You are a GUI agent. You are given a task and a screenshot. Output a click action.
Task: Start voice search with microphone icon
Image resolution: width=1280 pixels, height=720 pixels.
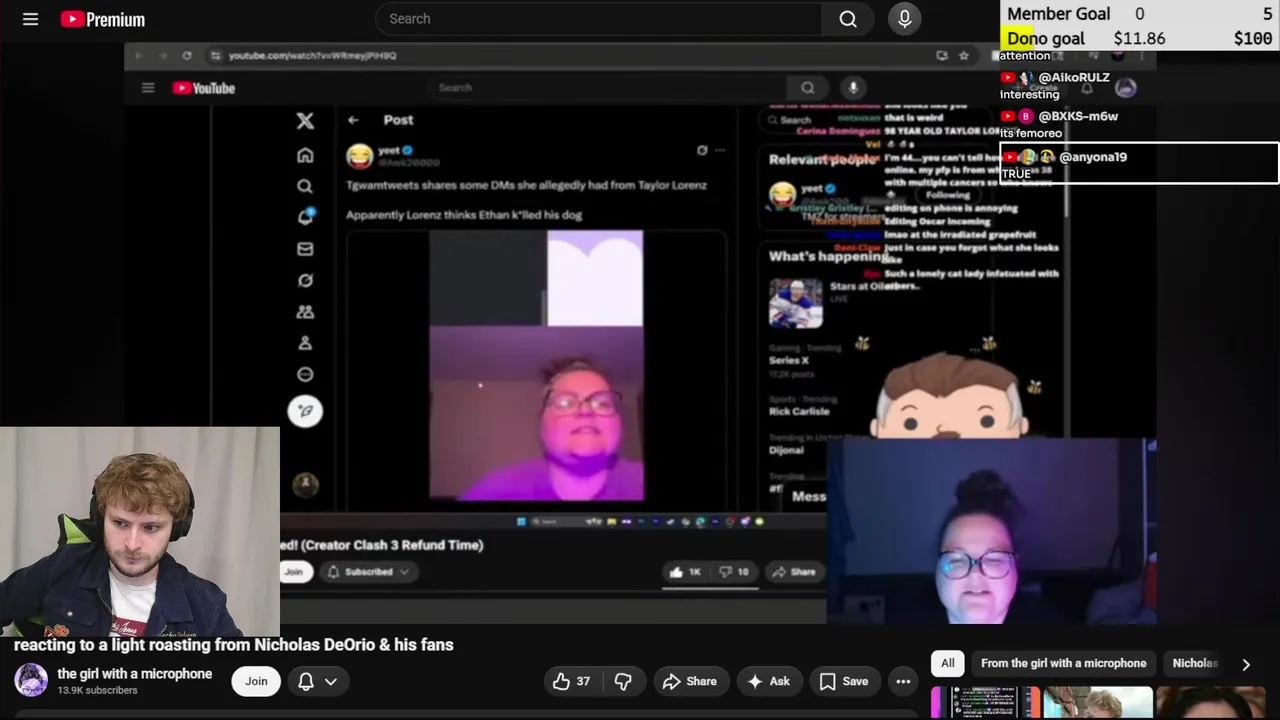point(905,19)
